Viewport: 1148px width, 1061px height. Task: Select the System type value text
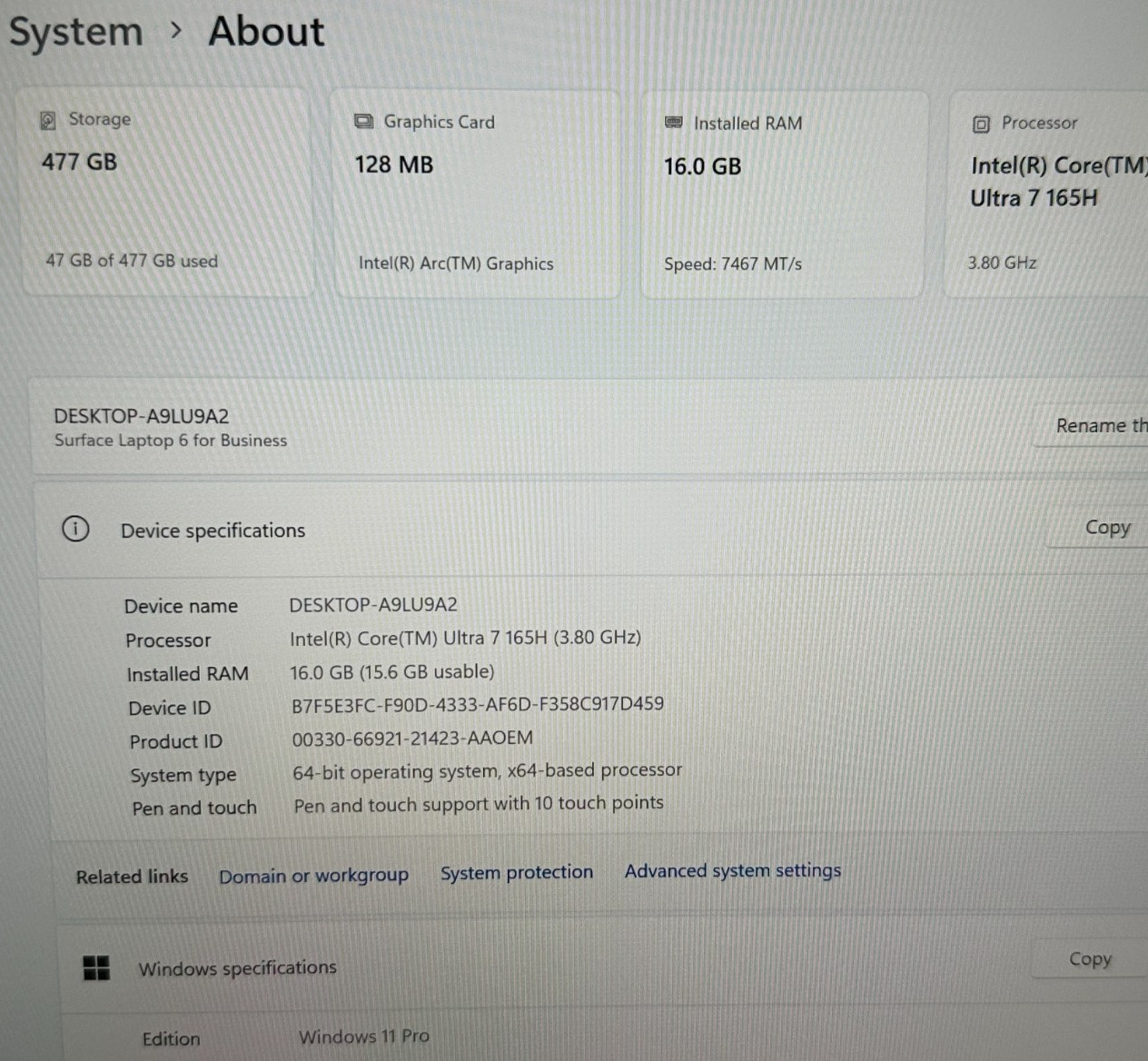487,771
